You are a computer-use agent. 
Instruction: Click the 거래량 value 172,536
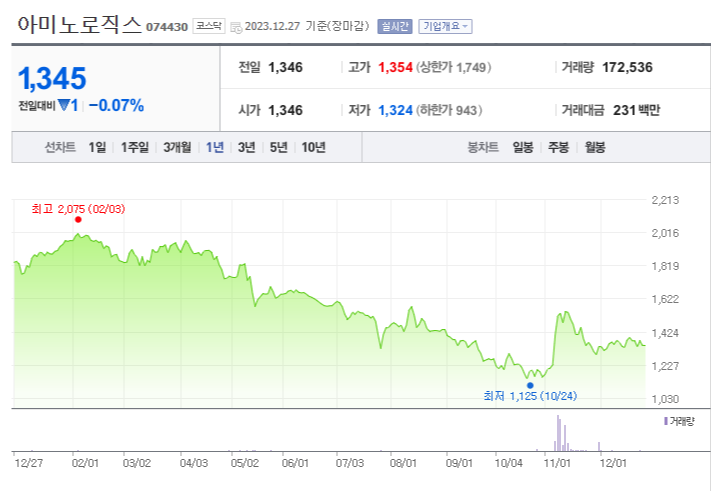[627, 68]
